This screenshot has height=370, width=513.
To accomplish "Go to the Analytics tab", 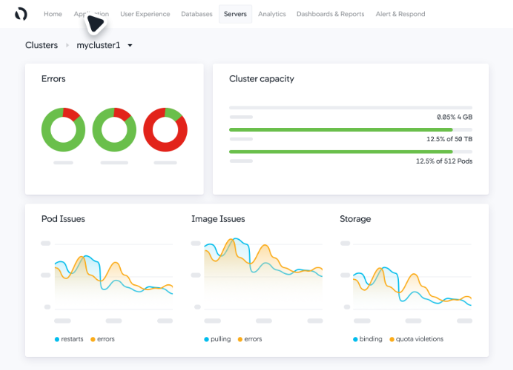I will (x=272, y=14).
